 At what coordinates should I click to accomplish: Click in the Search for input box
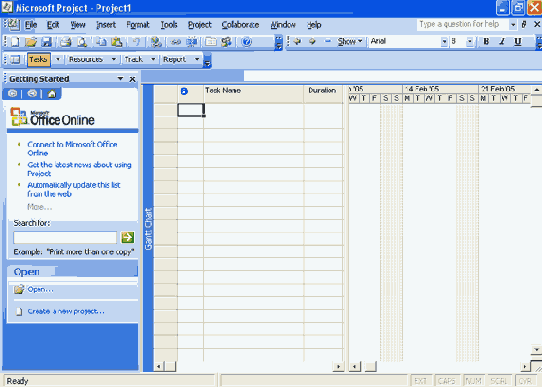pos(65,237)
